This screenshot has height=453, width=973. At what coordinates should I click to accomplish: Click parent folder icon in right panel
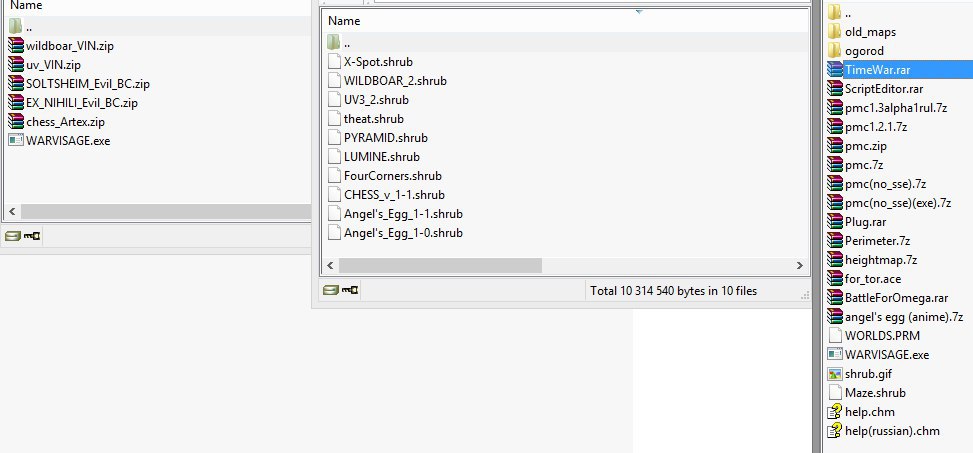pyautogui.click(x=835, y=12)
